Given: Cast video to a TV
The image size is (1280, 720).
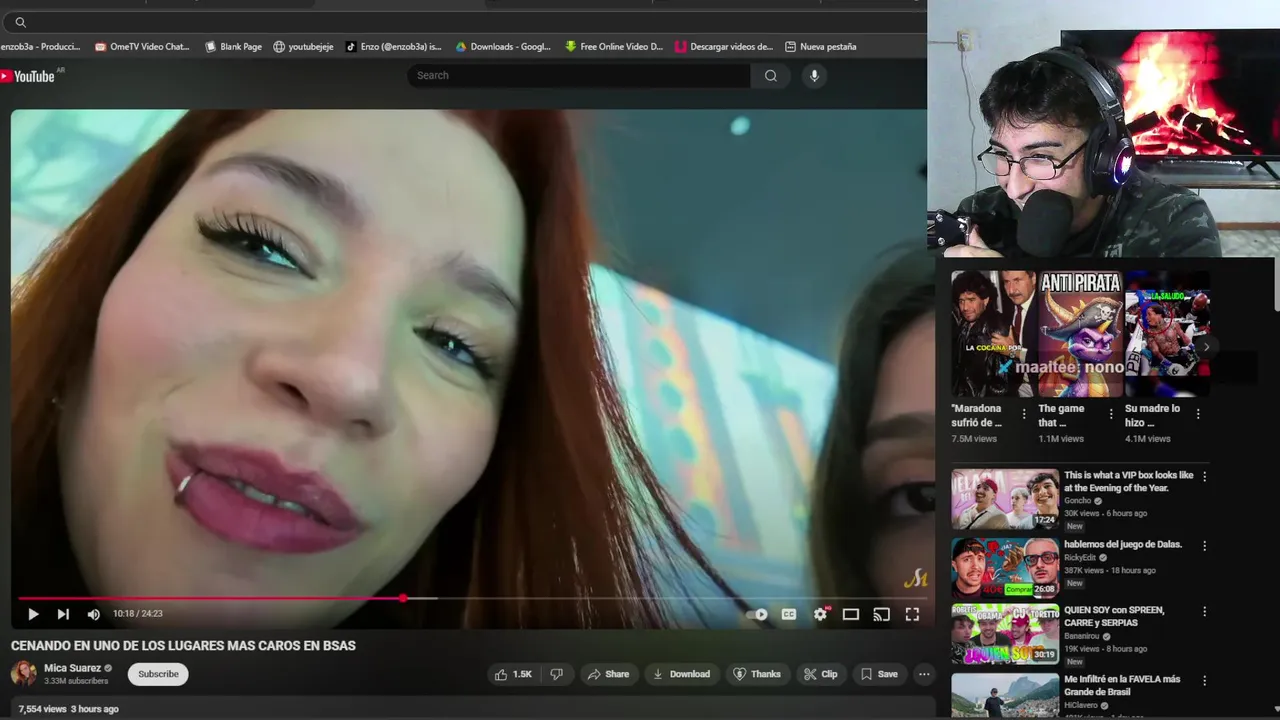Looking at the screenshot, I should pos(881,614).
